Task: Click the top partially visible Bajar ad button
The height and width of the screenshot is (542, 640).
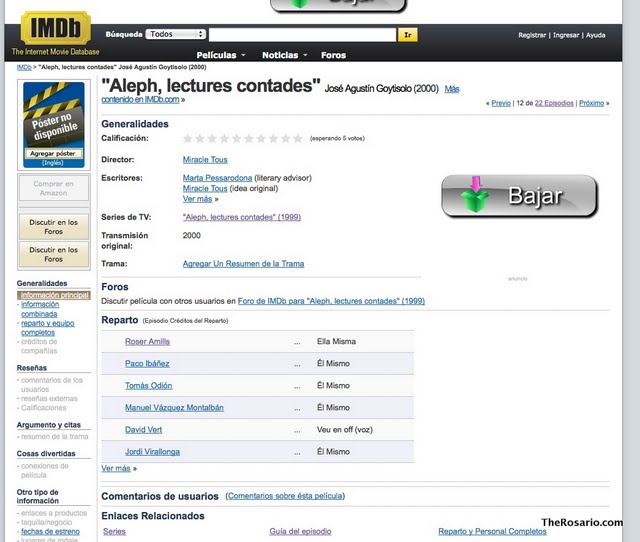Action: point(338,5)
